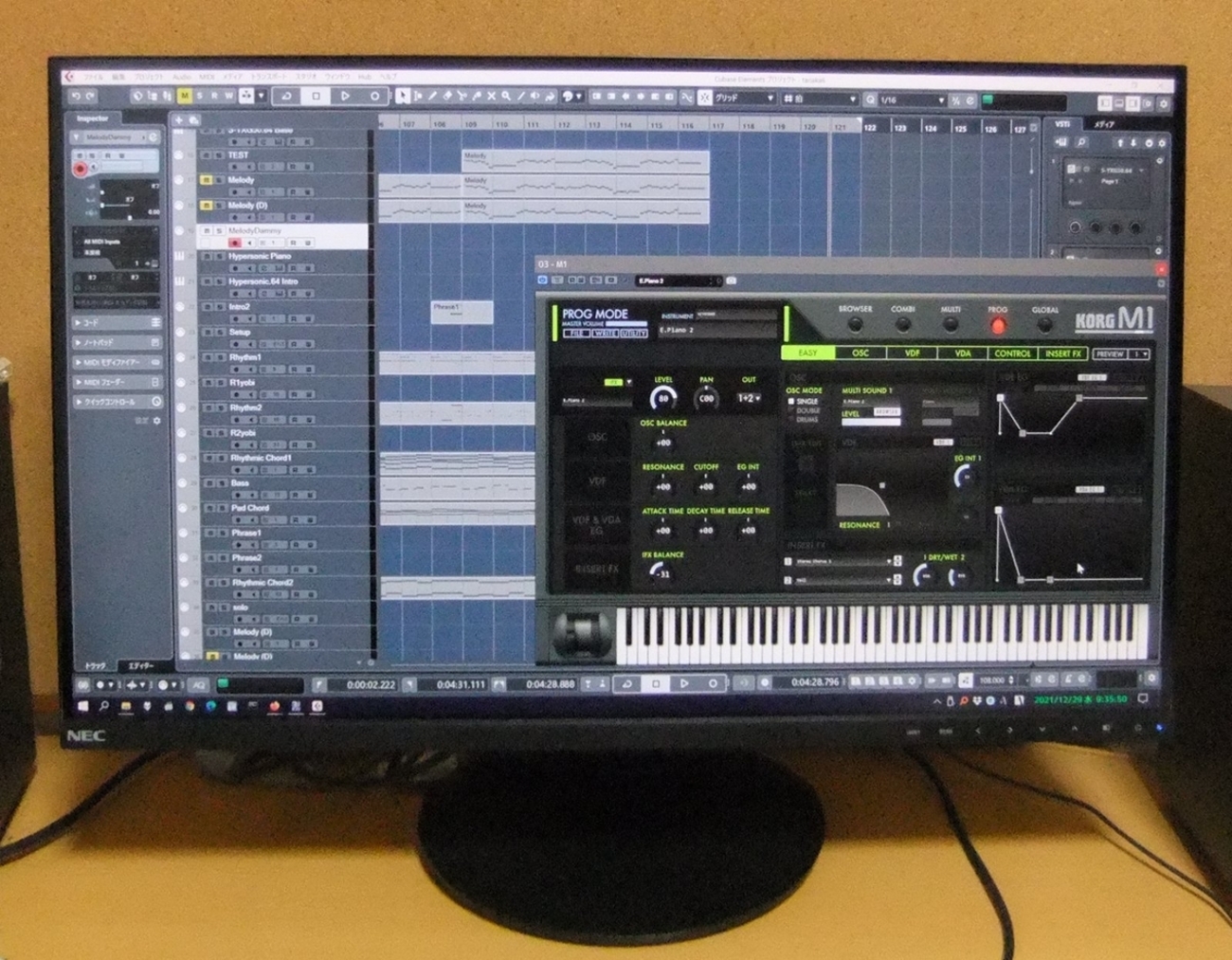The height and width of the screenshot is (960, 1232).
Task: Select the Split scissors tool
Action: [462, 97]
